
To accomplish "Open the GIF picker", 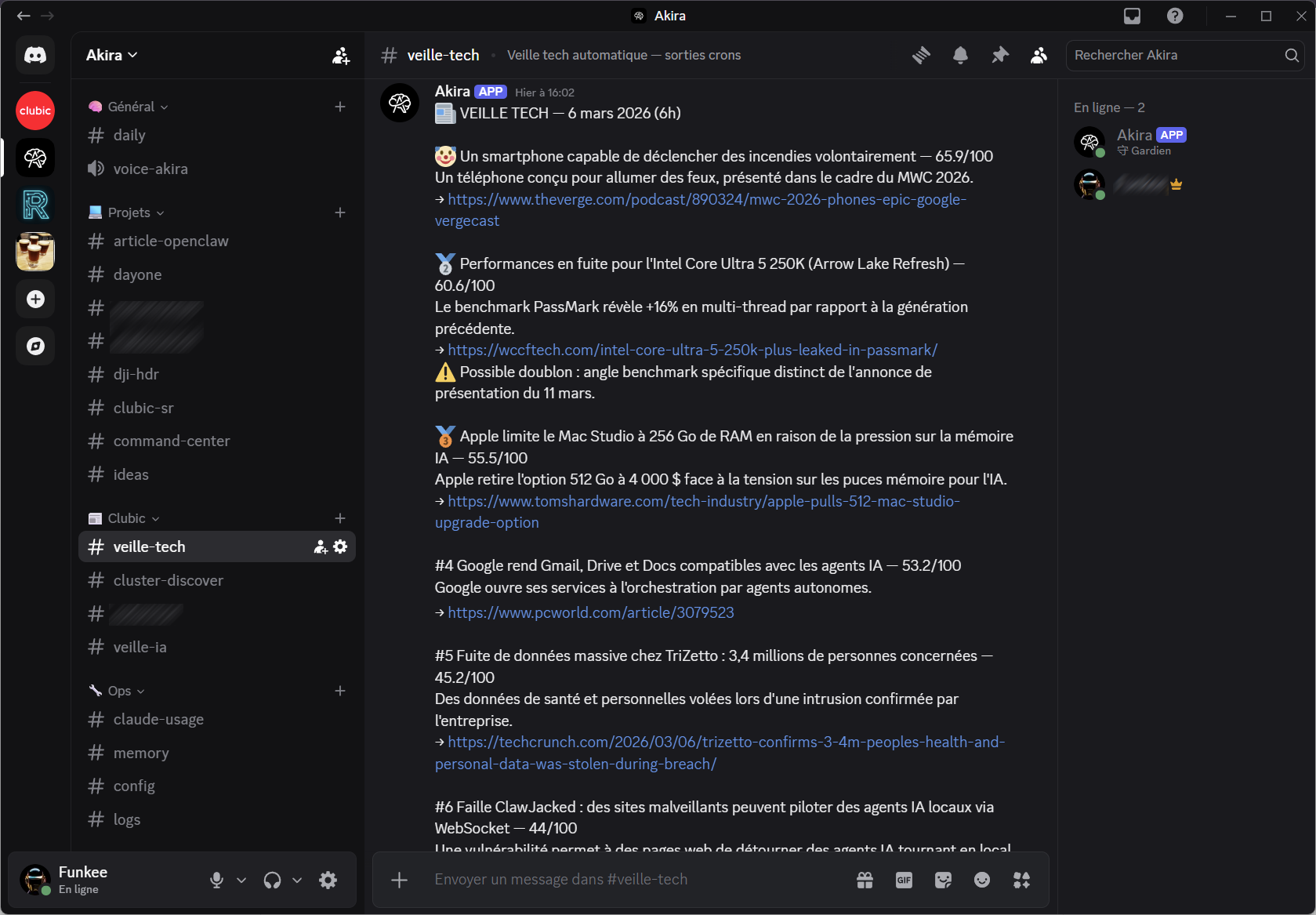I will click(x=903, y=880).
